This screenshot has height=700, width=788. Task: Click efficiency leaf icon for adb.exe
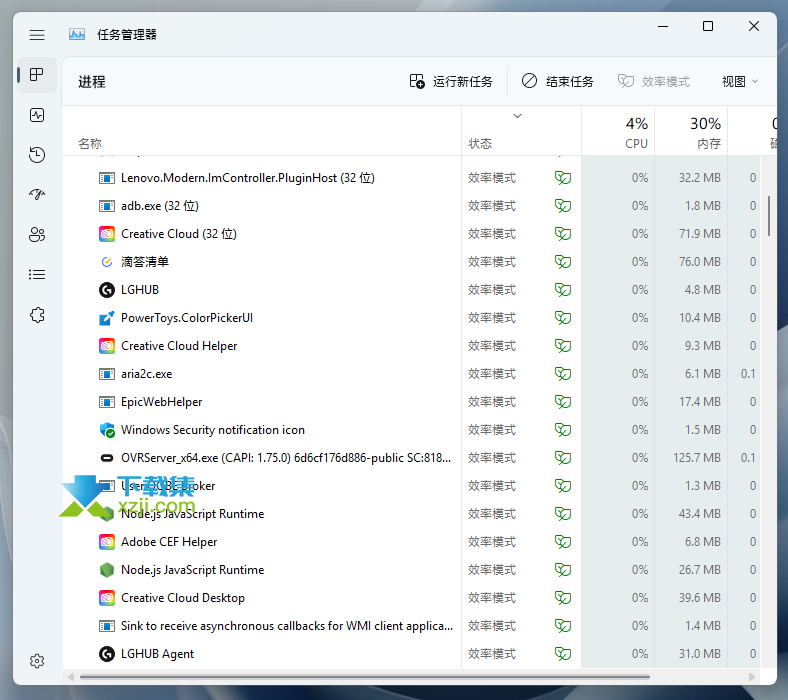(563, 206)
